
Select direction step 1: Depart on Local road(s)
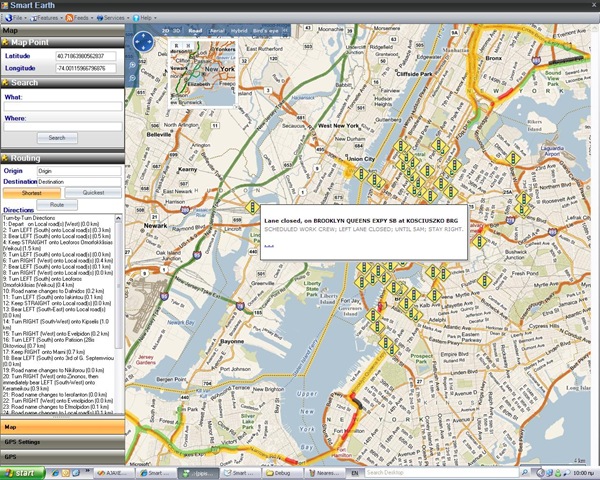pos(51,224)
